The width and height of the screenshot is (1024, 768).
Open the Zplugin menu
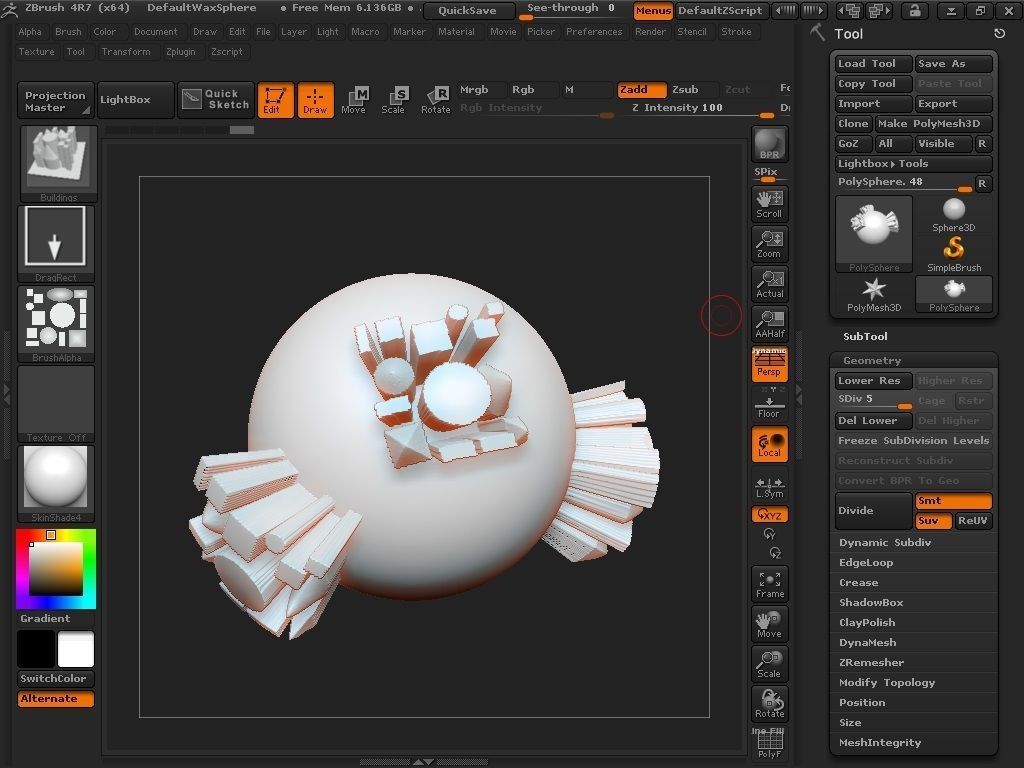180,52
